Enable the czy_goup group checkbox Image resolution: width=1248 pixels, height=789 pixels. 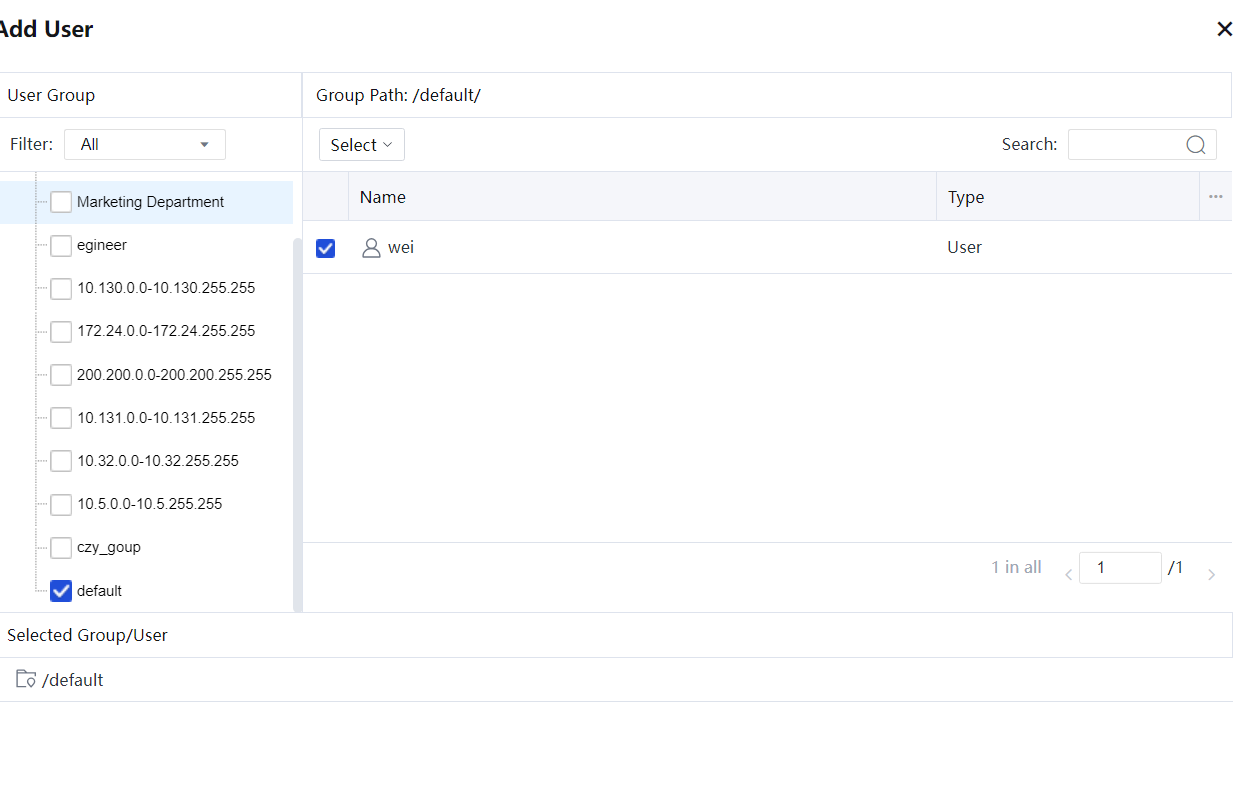[x=61, y=548]
